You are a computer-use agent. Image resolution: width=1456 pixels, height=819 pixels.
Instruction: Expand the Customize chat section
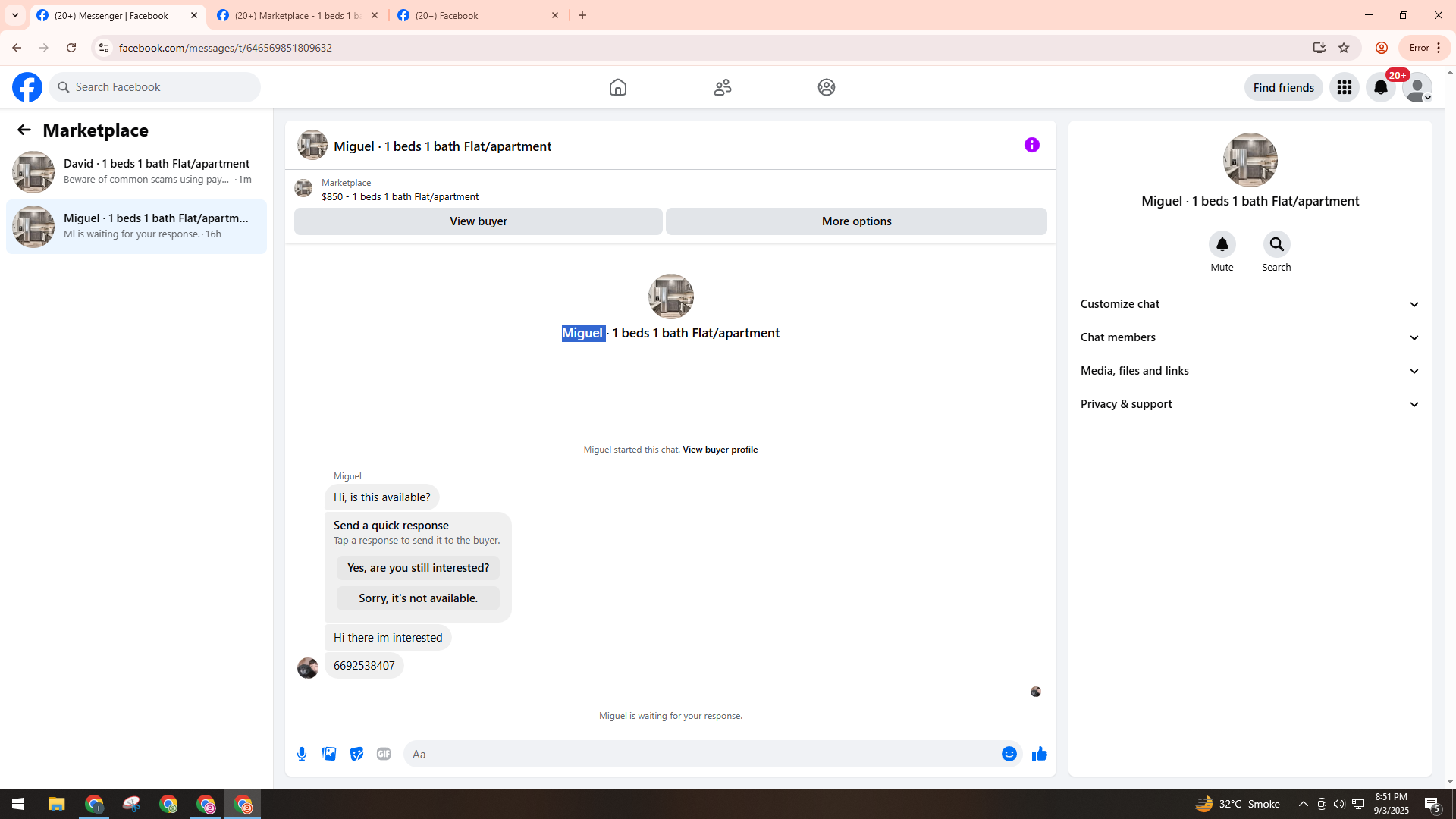(1250, 304)
